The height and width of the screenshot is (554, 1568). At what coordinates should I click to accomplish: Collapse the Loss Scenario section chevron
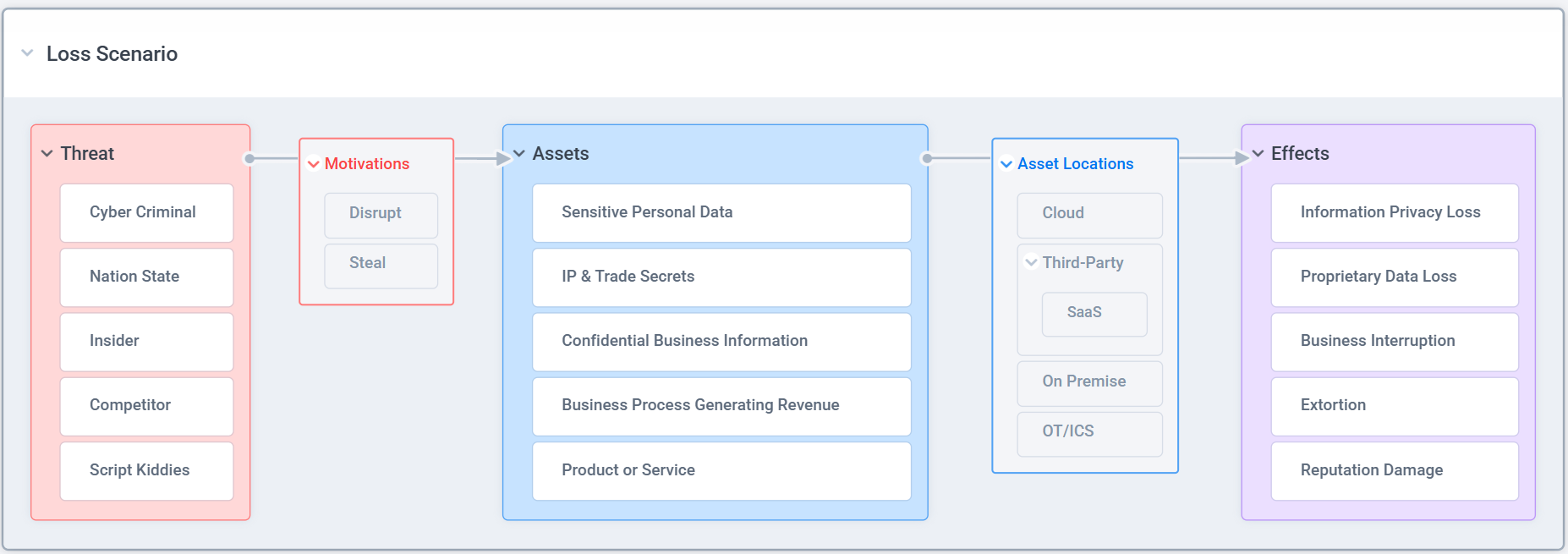(28, 53)
